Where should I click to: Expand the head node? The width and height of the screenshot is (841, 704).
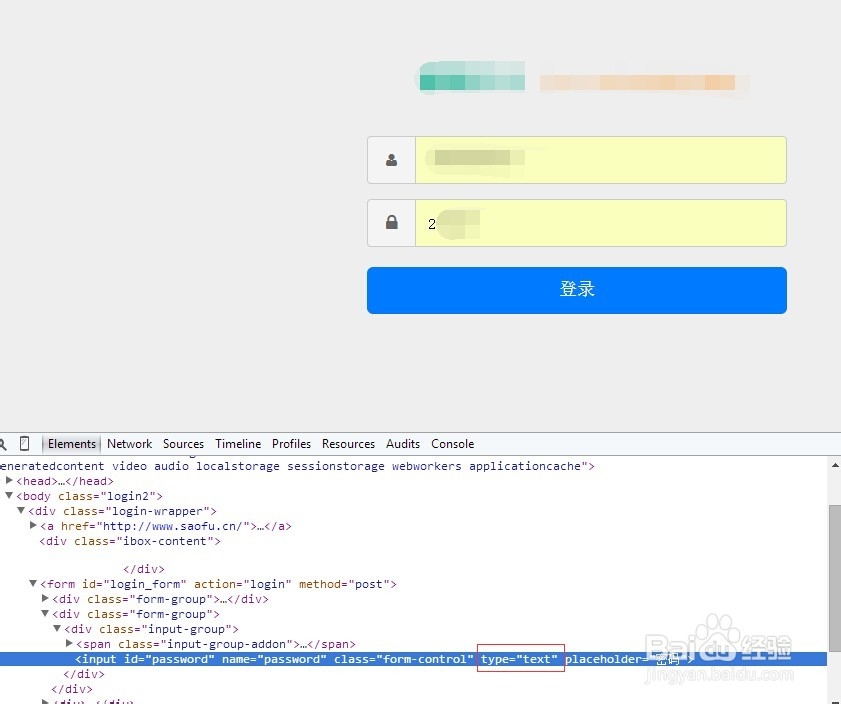[9, 480]
